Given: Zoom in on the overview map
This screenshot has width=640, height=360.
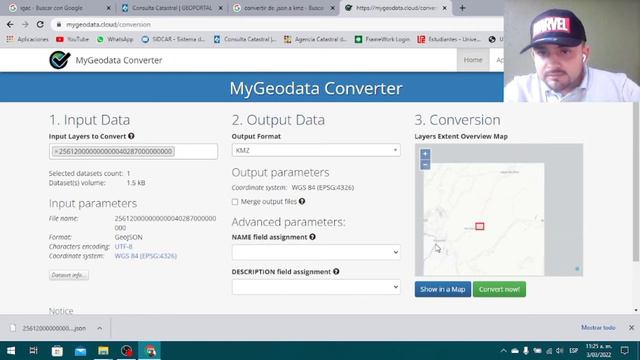Looking at the screenshot, I should pos(425,154).
